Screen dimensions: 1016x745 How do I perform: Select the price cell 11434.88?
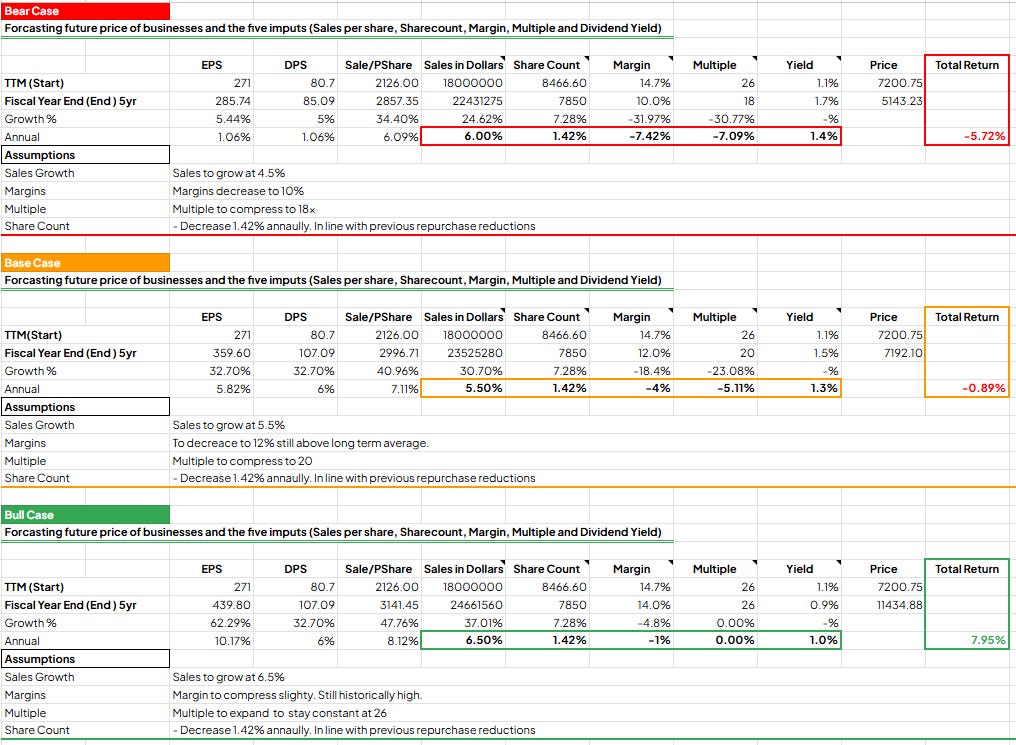pos(899,605)
